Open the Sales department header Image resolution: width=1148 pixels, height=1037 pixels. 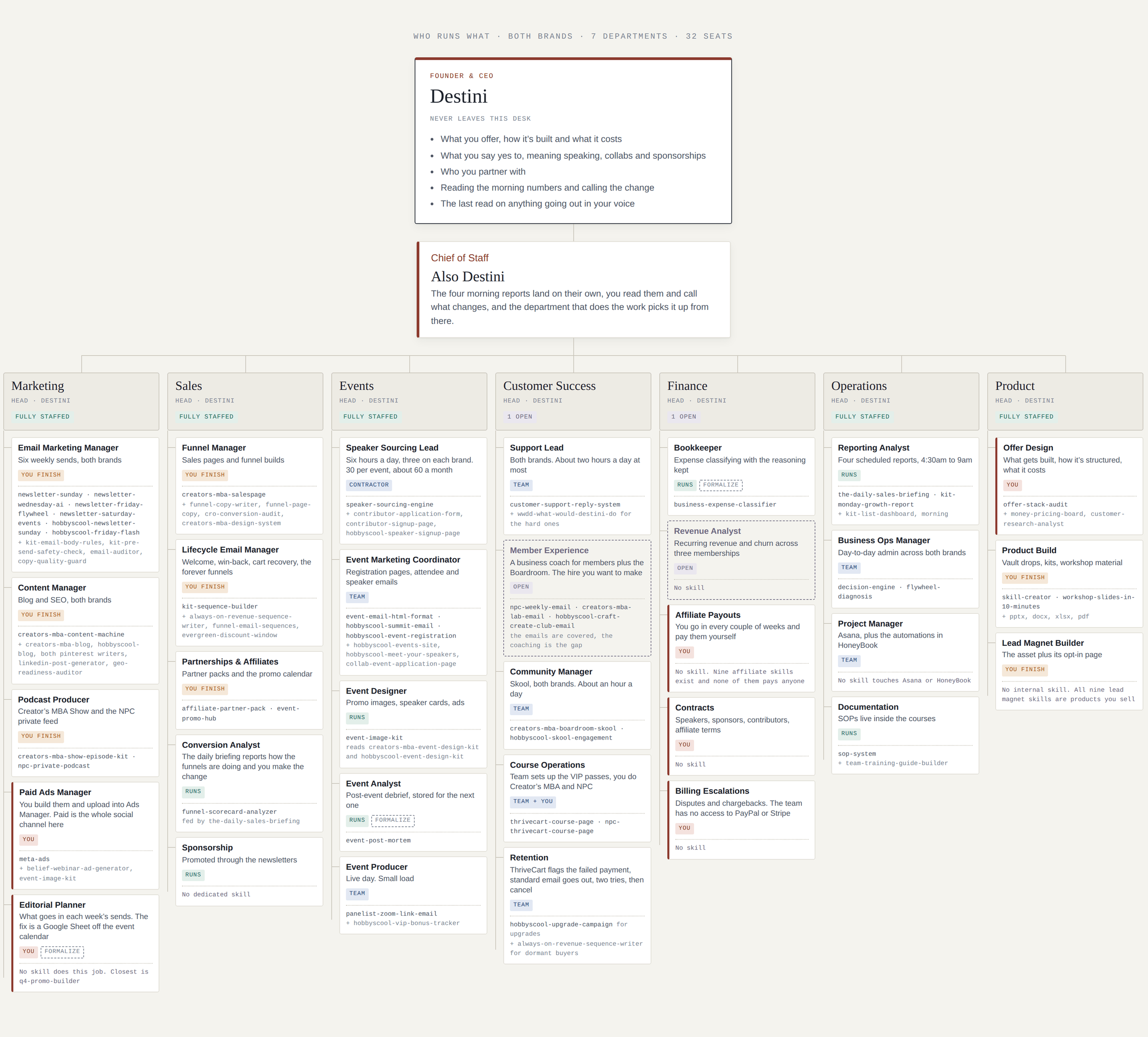pos(245,401)
